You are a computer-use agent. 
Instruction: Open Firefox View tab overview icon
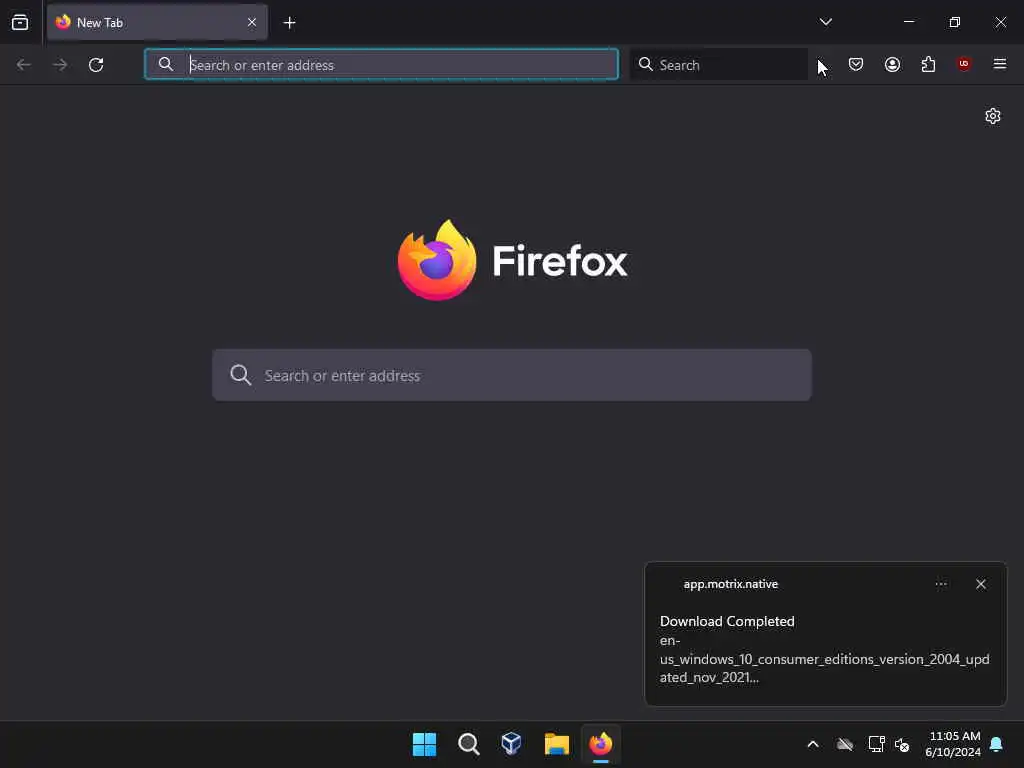20,22
